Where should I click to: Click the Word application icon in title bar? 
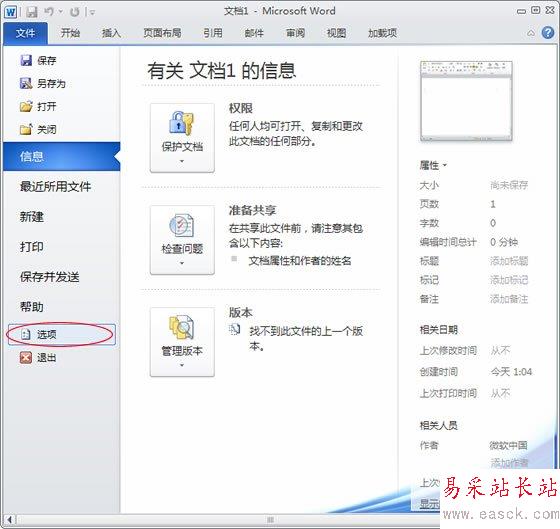tap(10, 12)
